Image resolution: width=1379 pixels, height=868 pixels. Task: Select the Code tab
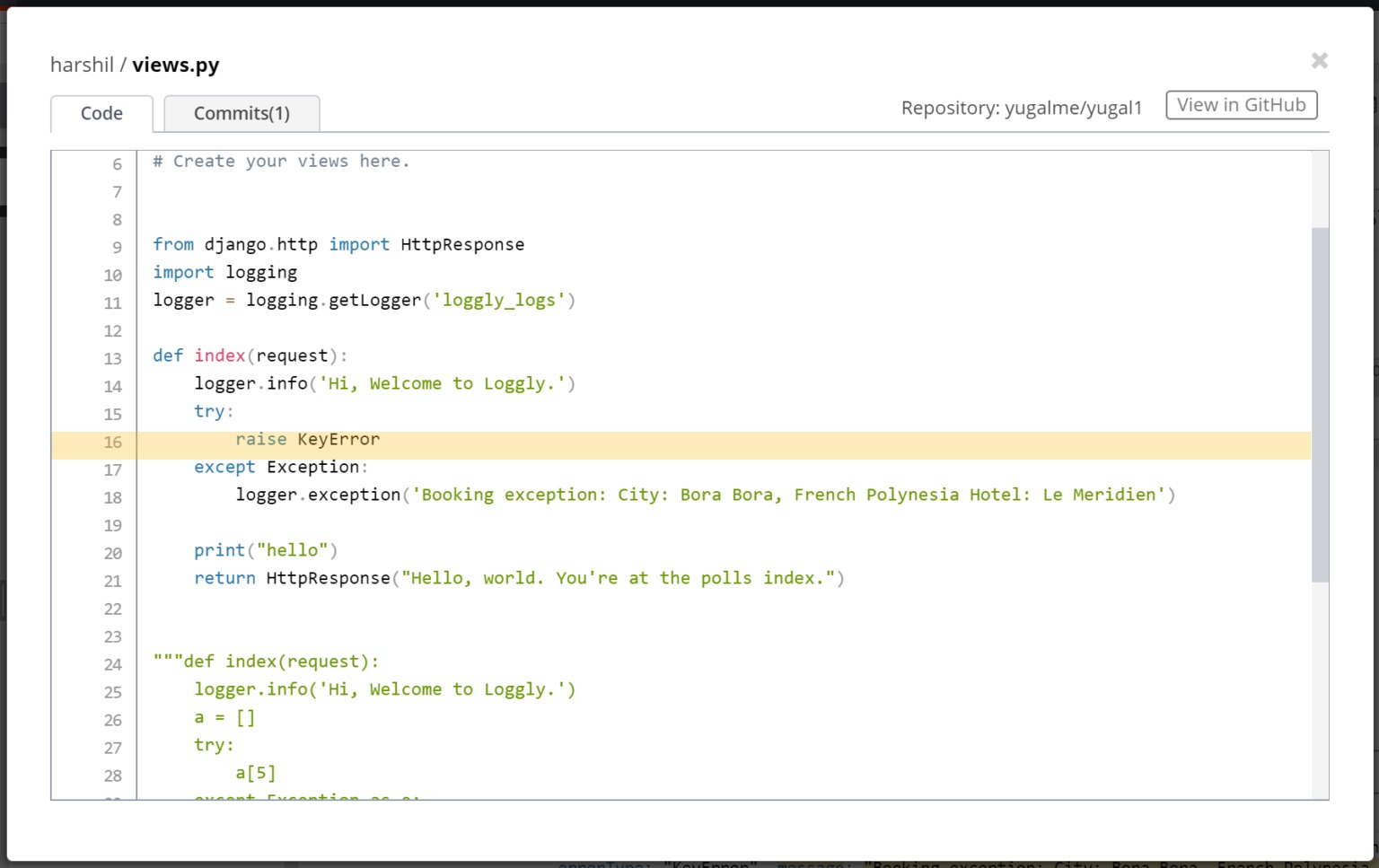tap(101, 113)
